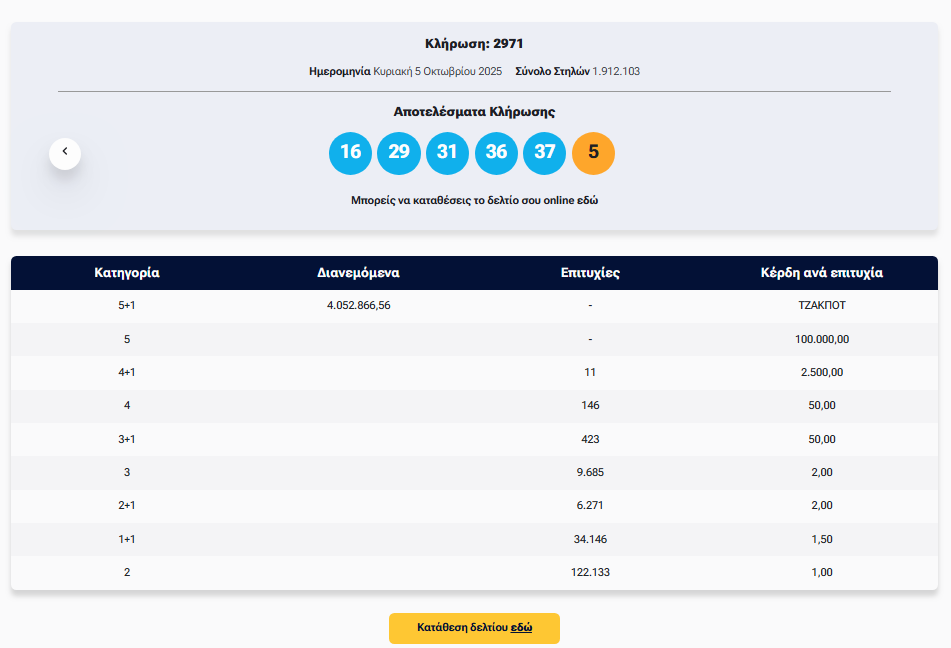Viewport: 951px width, 648px height.
Task: Click the previous draw chevron arrow
Action: click(x=65, y=153)
